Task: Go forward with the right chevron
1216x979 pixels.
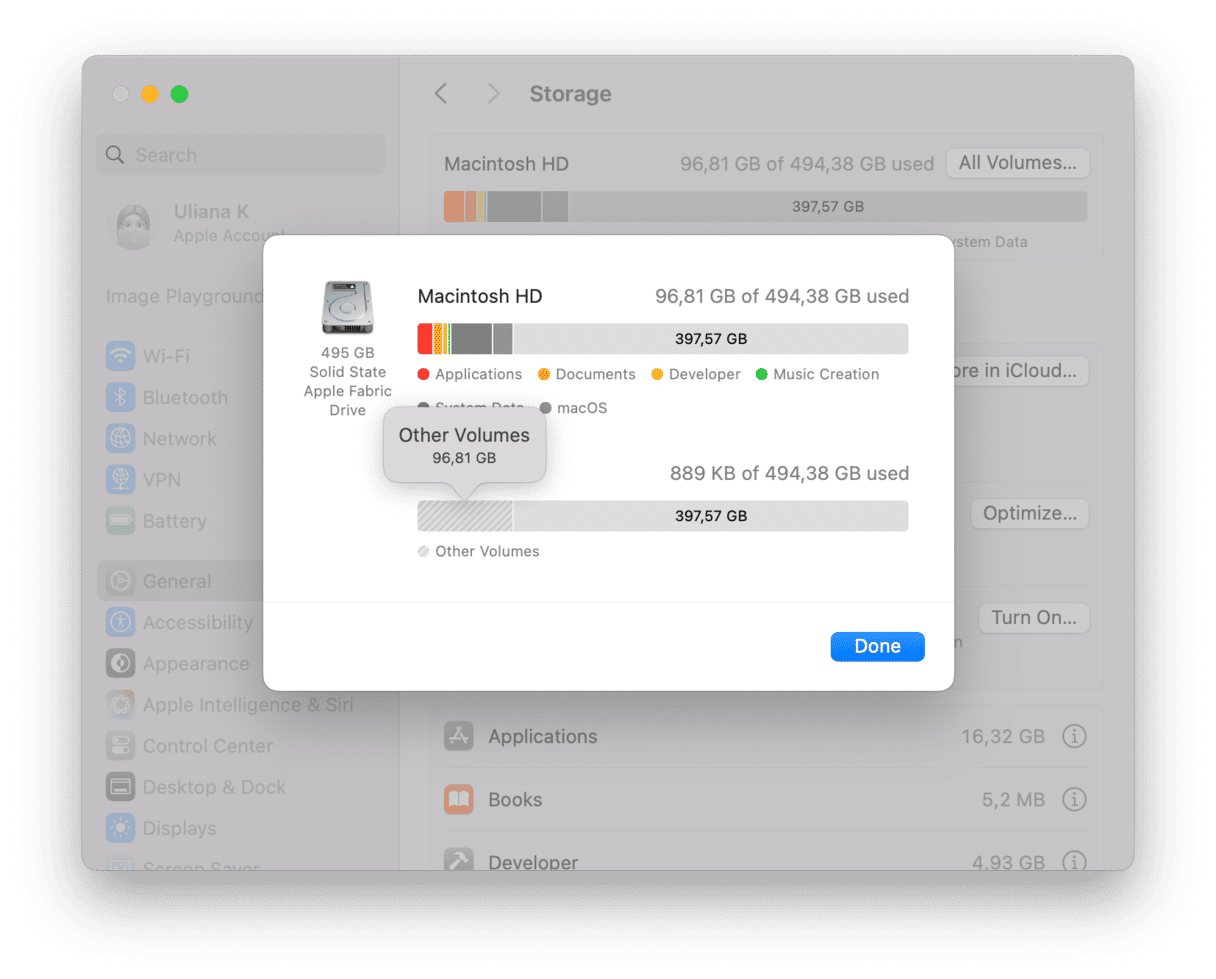Action: click(x=493, y=94)
